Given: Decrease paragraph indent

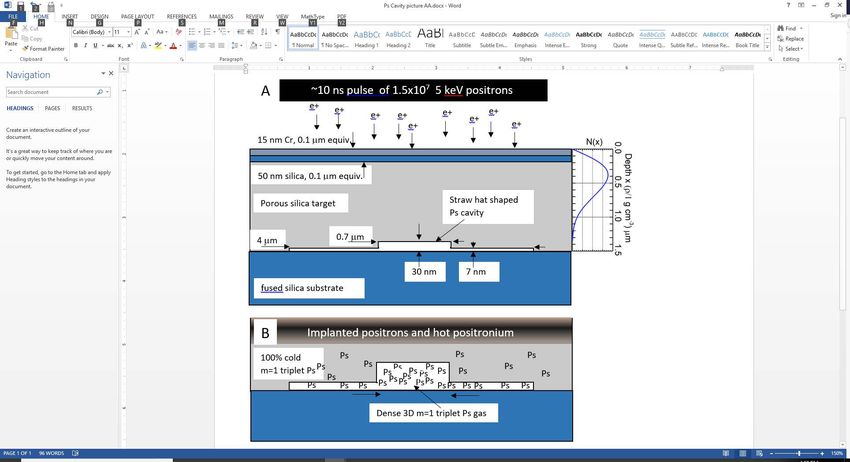Looking at the screenshot, I should 241,32.
